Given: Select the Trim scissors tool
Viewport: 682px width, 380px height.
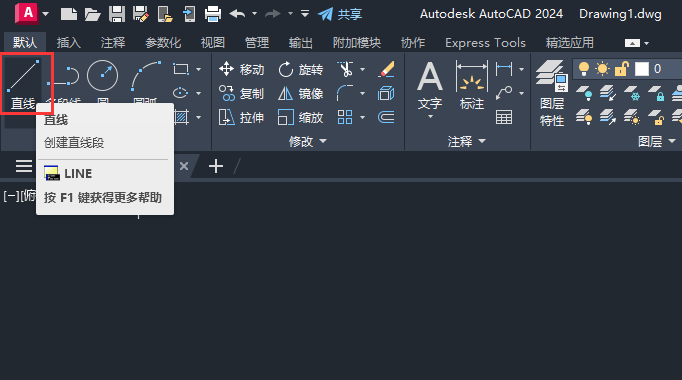Looking at the screenshot, I should (345, 69).
